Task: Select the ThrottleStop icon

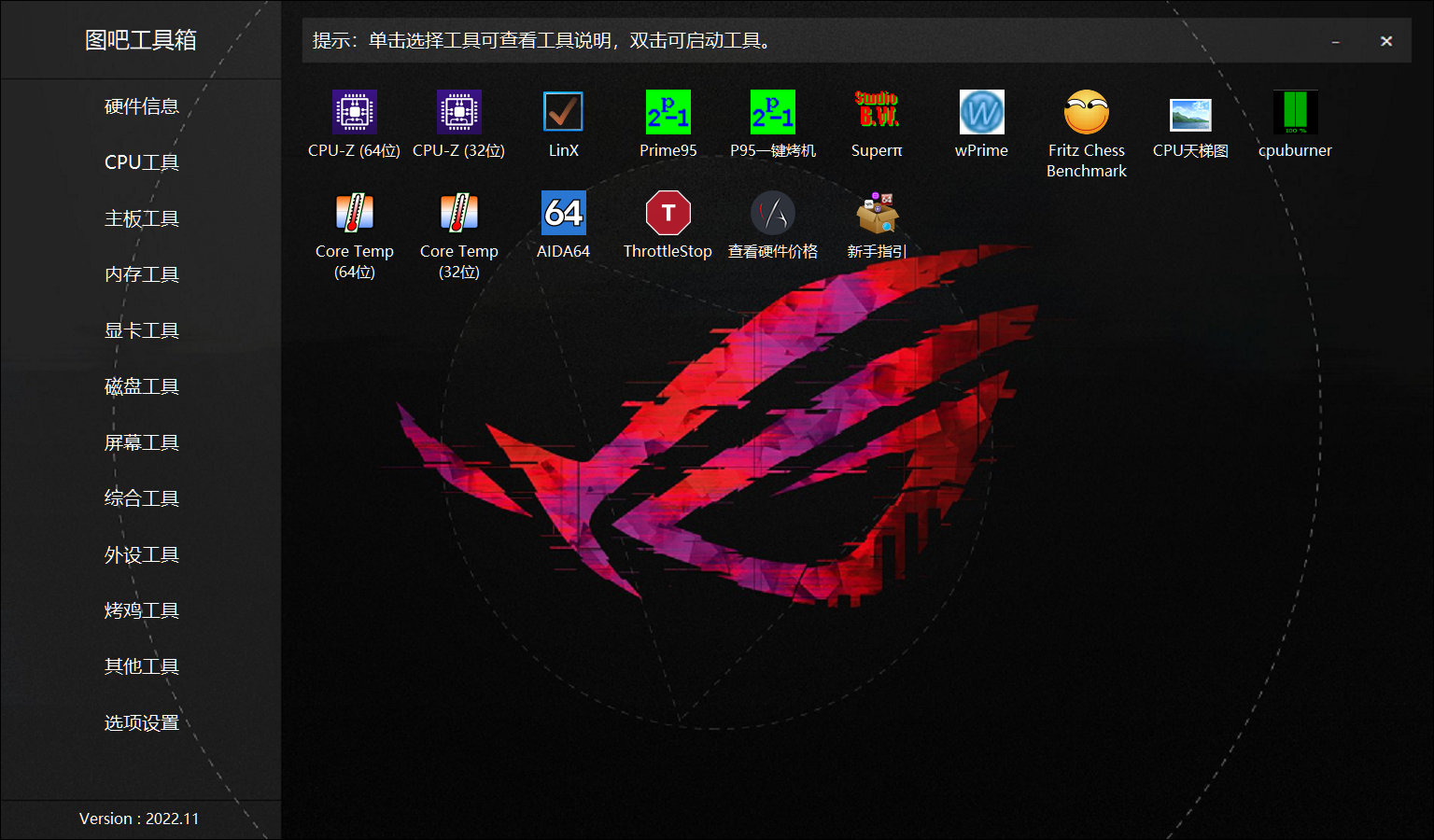Action: [668, 213]
